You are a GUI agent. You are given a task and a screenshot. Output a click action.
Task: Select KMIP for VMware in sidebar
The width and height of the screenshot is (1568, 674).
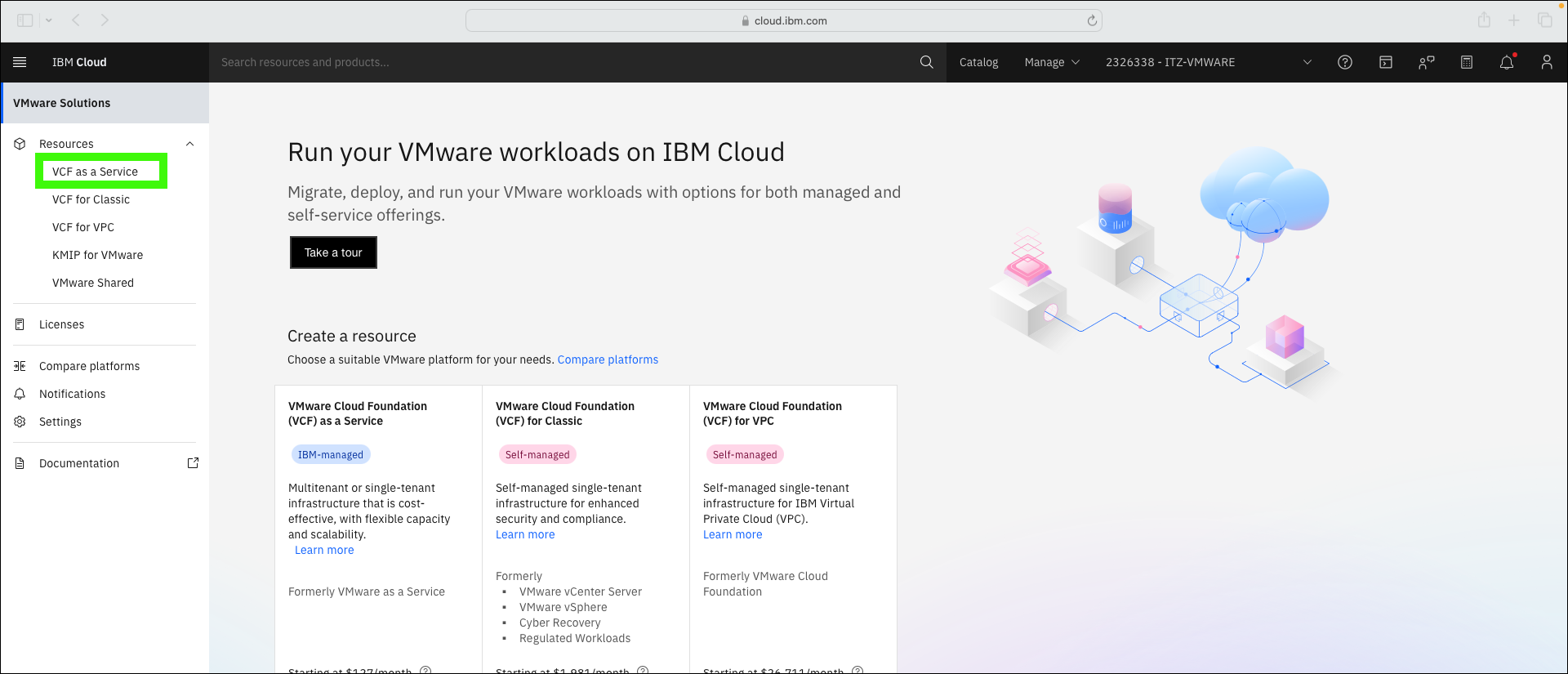[97, 255]
